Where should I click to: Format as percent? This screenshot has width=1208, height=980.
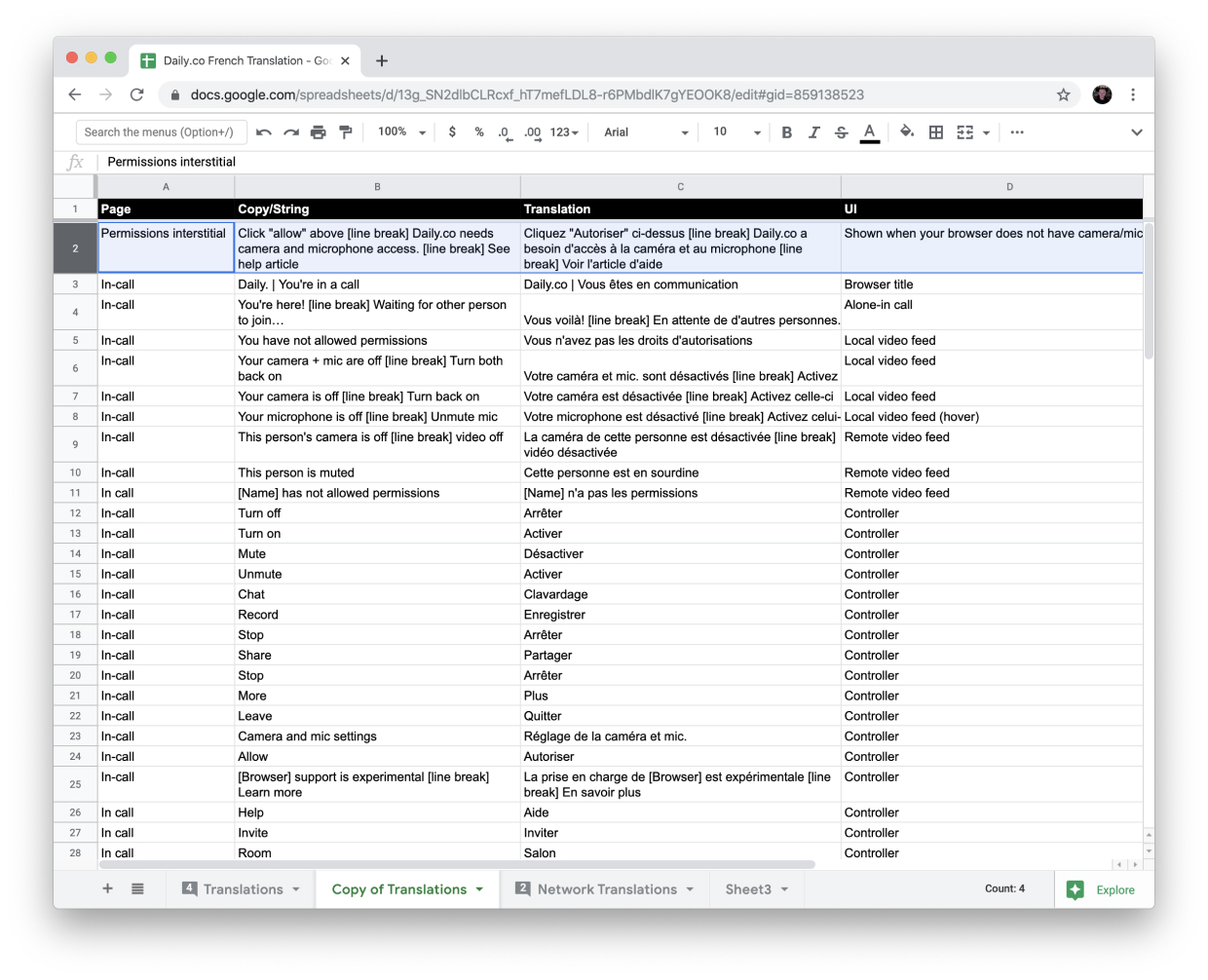pos(479,132)
